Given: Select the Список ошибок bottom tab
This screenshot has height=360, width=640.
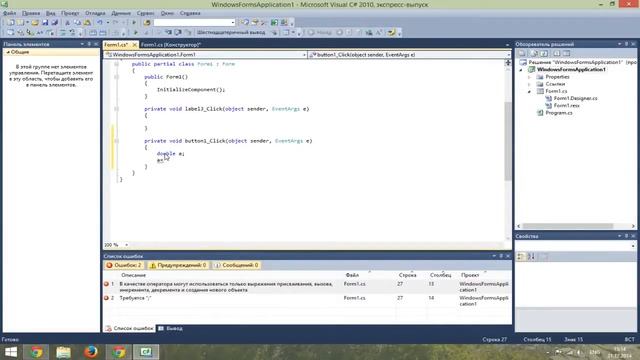Looking at the screenshot, I should [x=129, y=328].
